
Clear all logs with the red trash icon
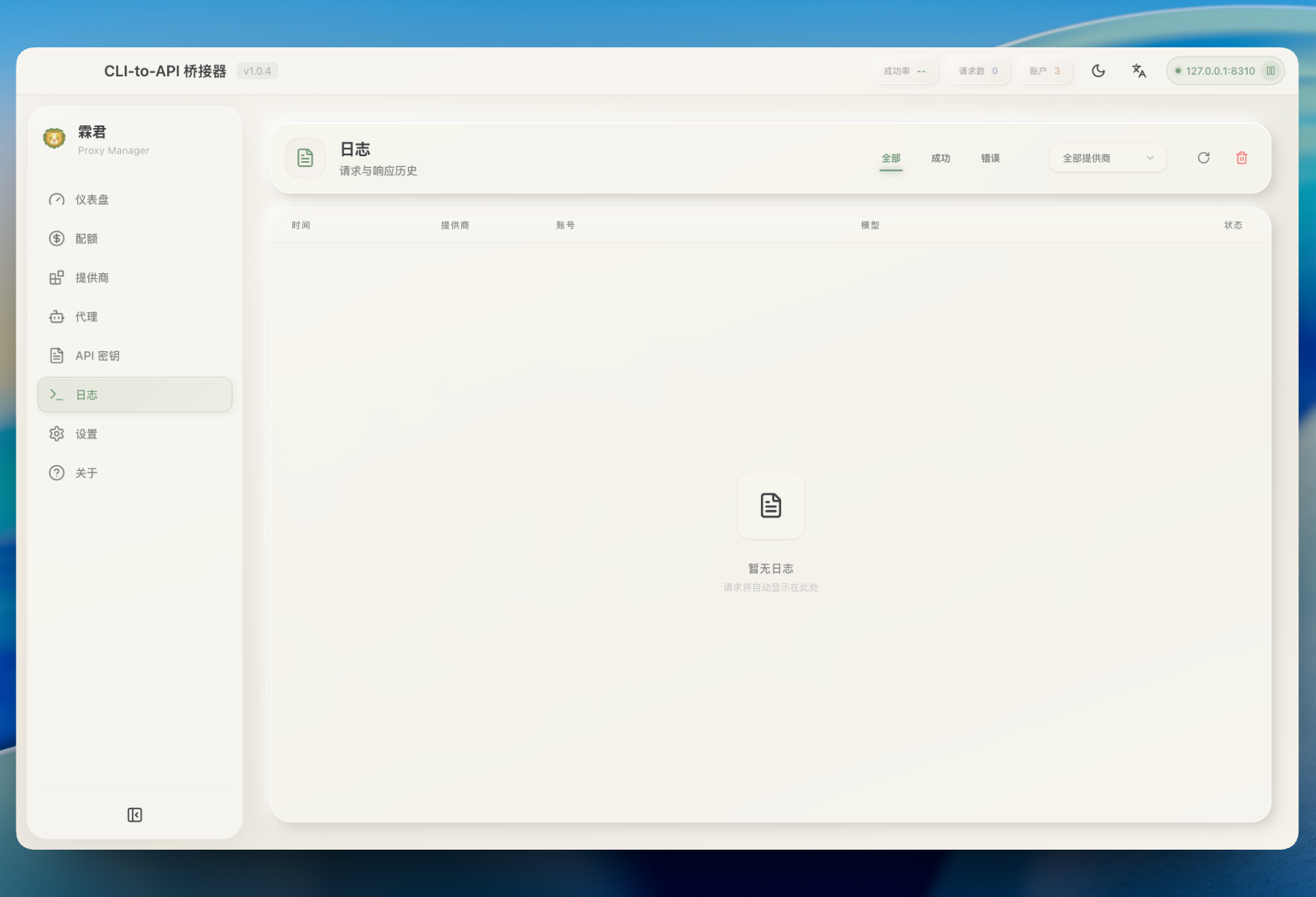pos(1242,158)
